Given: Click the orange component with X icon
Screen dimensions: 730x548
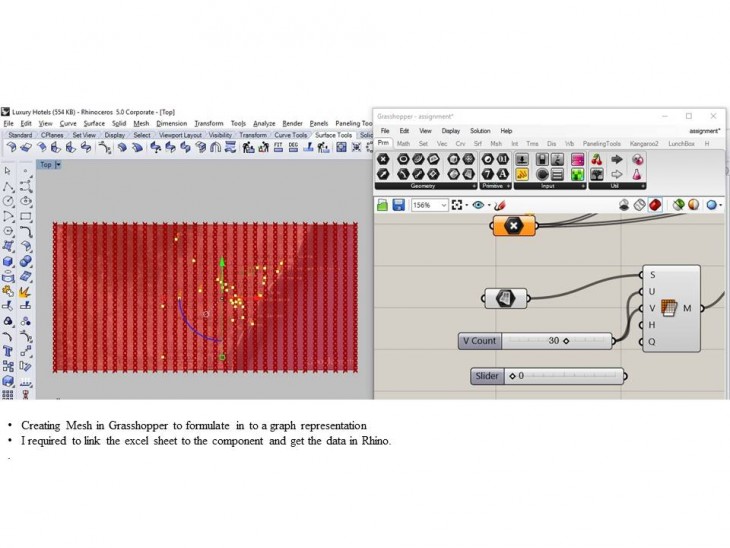Looking at the screenshot, I should pos(514,226).
